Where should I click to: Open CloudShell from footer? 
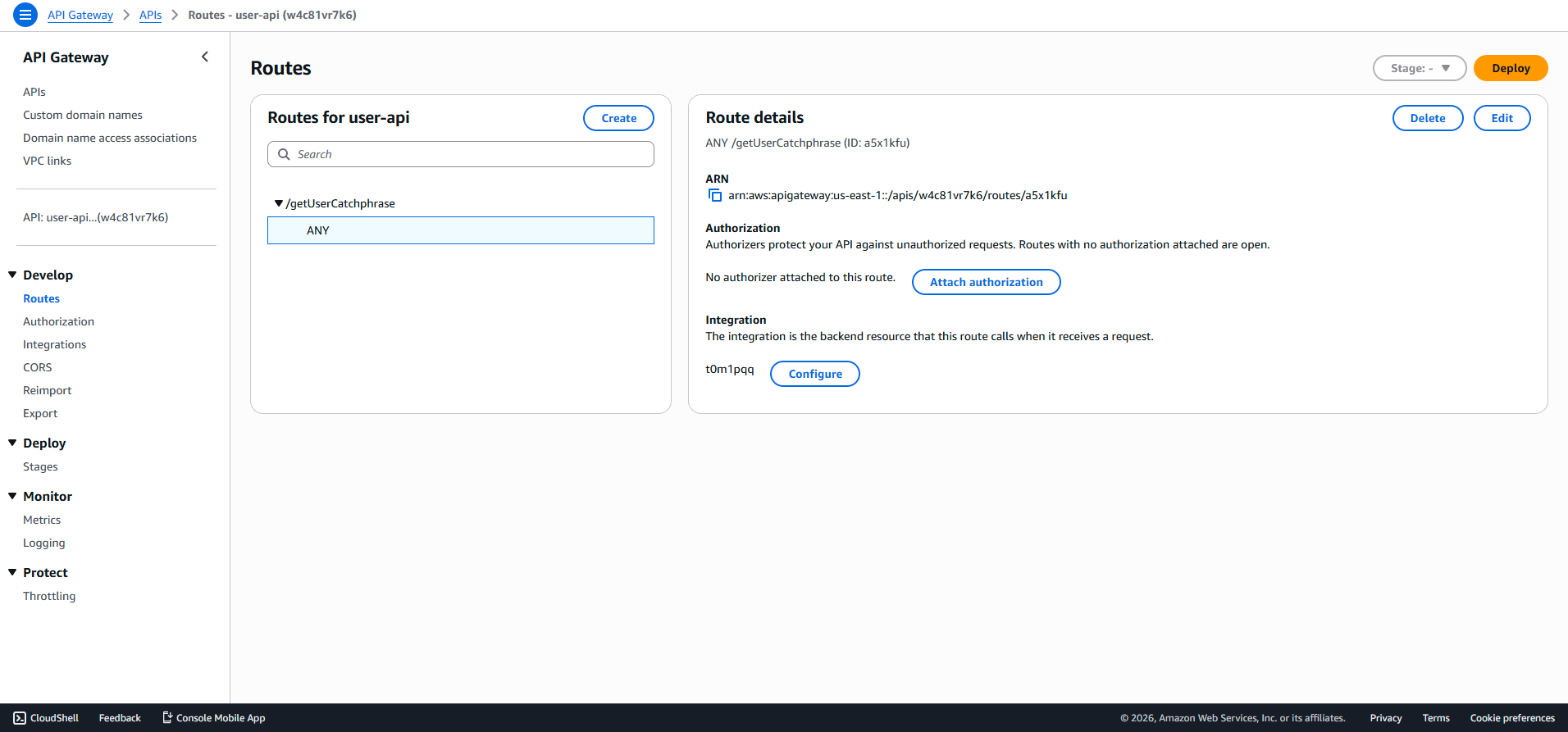[46, 718]
